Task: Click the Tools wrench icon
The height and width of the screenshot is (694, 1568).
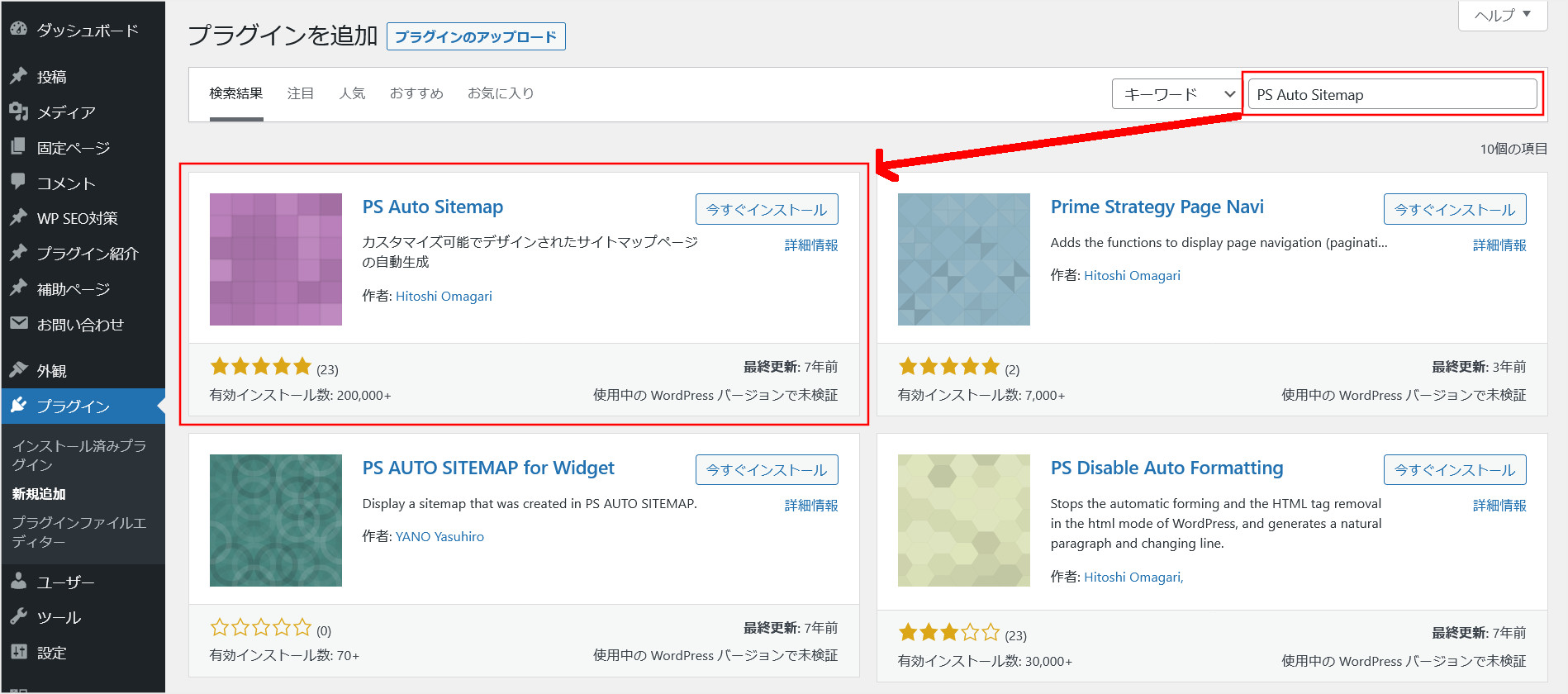Action: point(18,616)
